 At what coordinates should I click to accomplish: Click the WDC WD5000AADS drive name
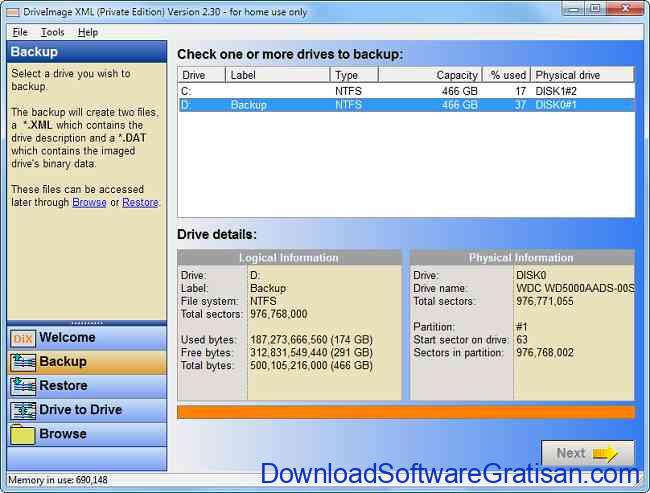click(575, 288)
